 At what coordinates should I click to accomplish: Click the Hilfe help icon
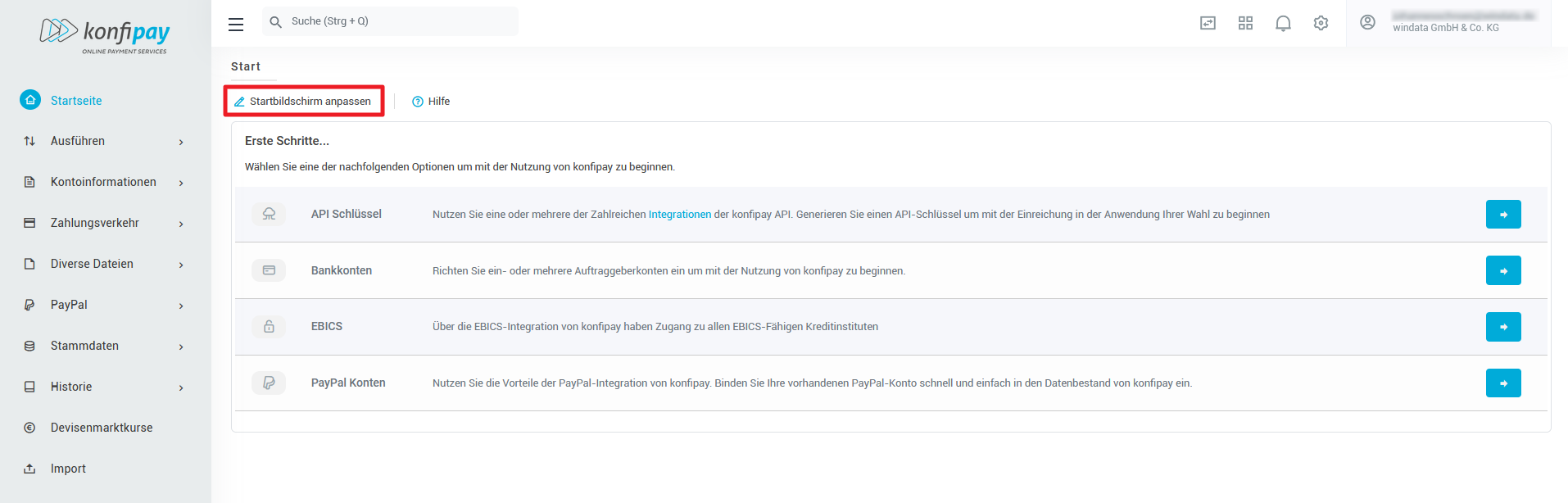[418, 102]
